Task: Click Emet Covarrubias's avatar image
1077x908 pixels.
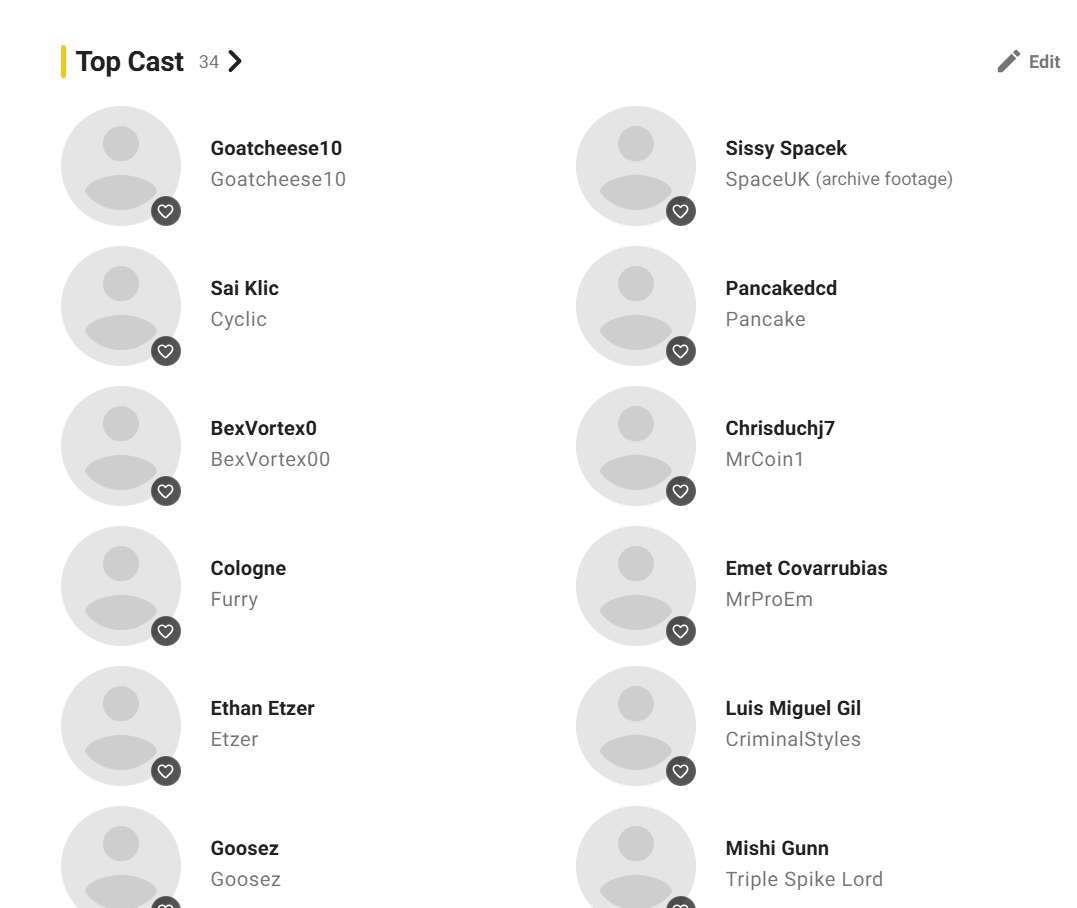Action: (x=636, y=586)
